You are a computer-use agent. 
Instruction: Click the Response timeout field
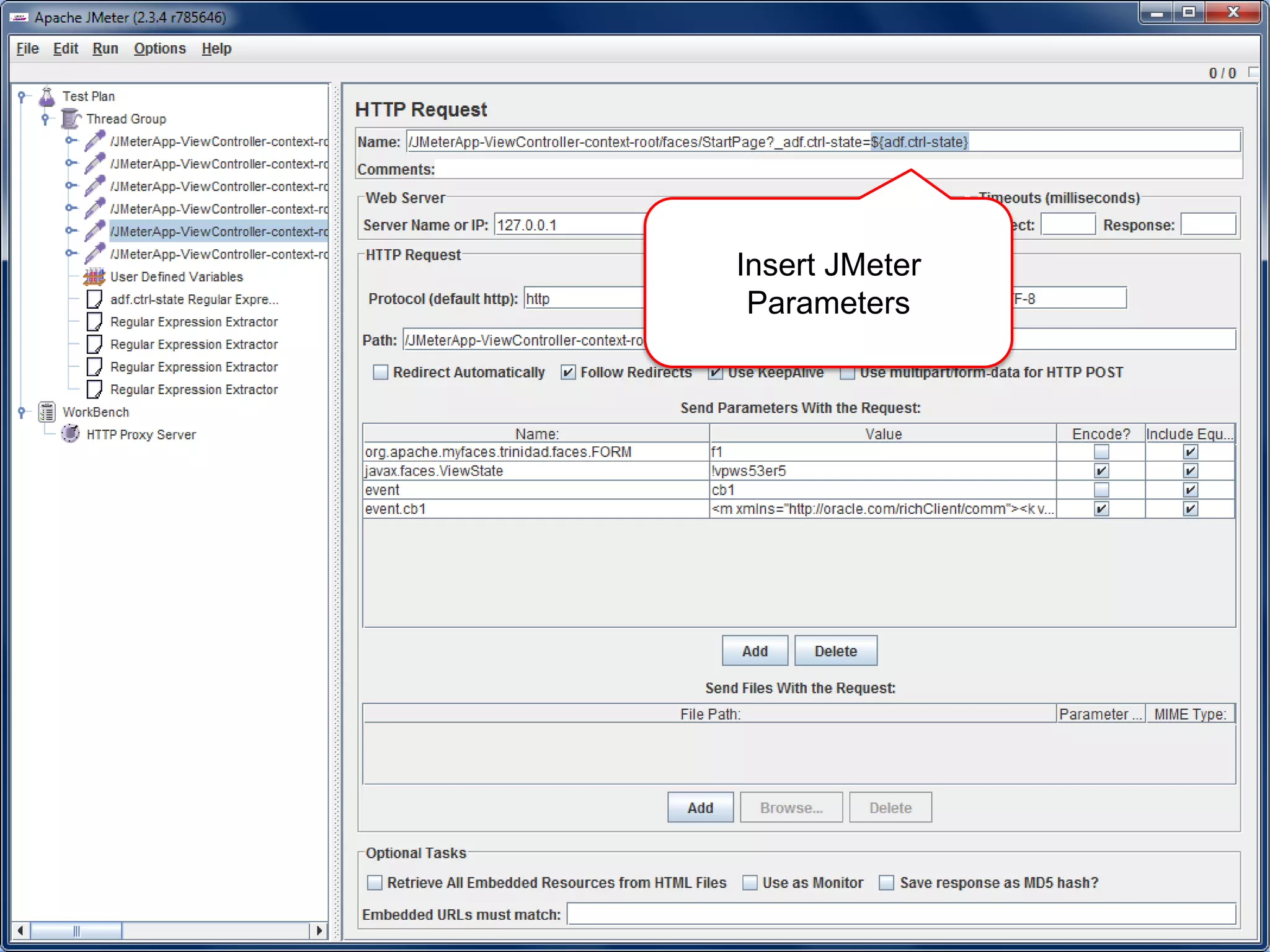click(1208, 224)
